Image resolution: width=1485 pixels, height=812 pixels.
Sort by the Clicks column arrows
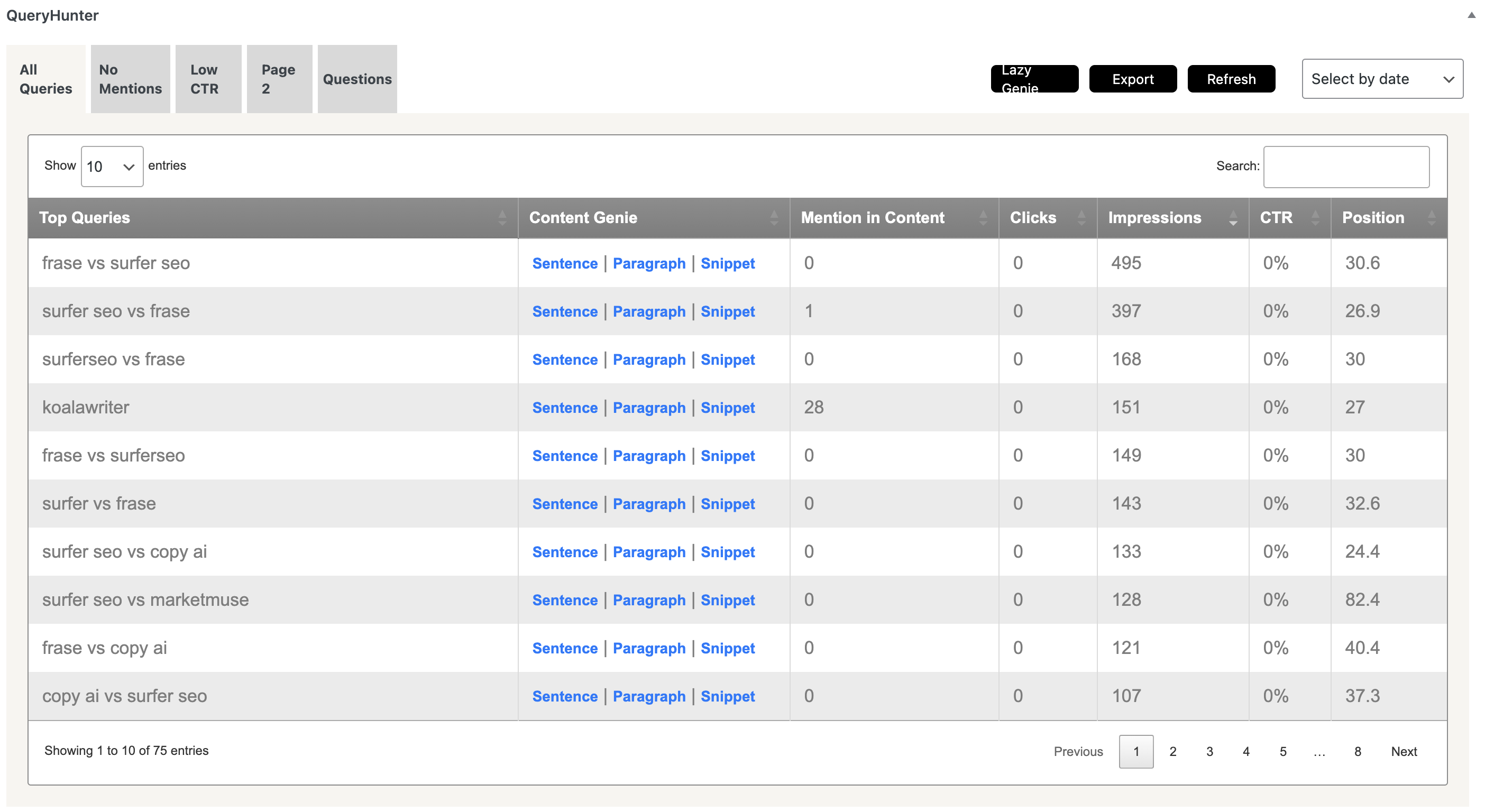point(1081,218)
